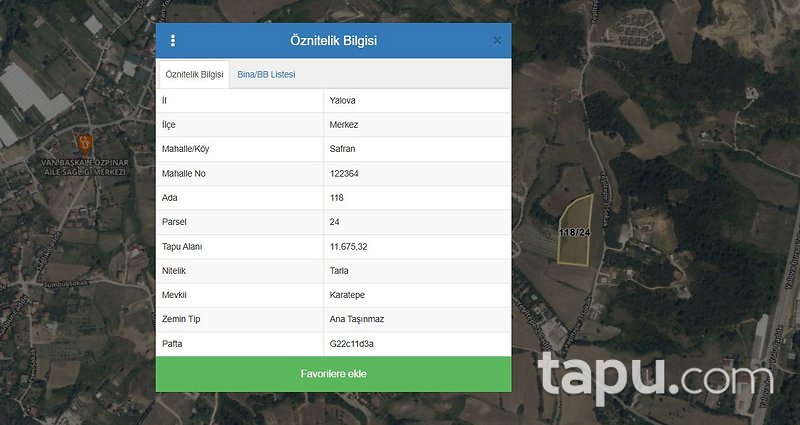The width and height of the screenshot is (800, 425).
Task: Click the Ada row value 118
Action: [337, 198]
